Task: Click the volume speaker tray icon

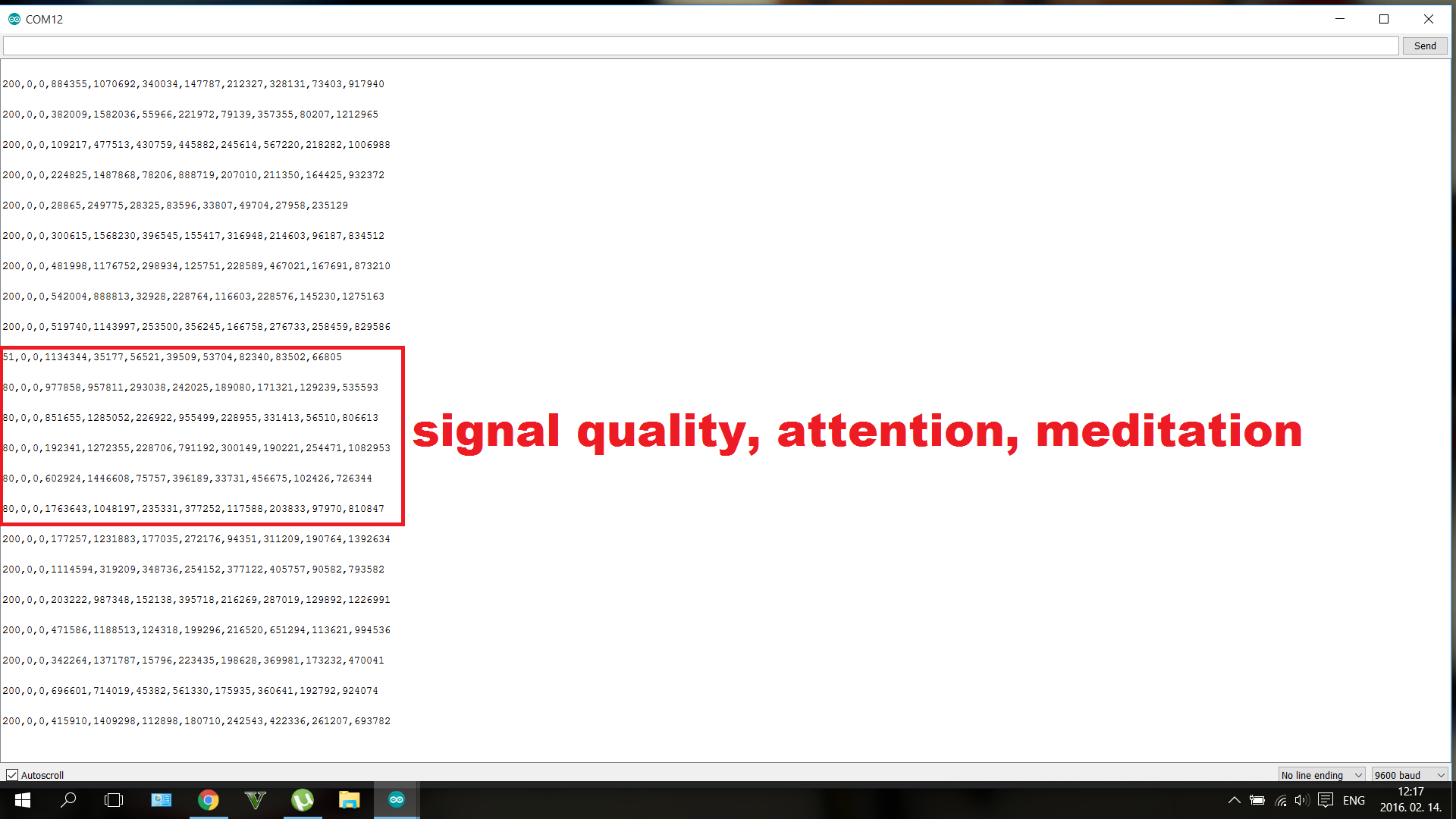Action: click(x=1302, y=800)
